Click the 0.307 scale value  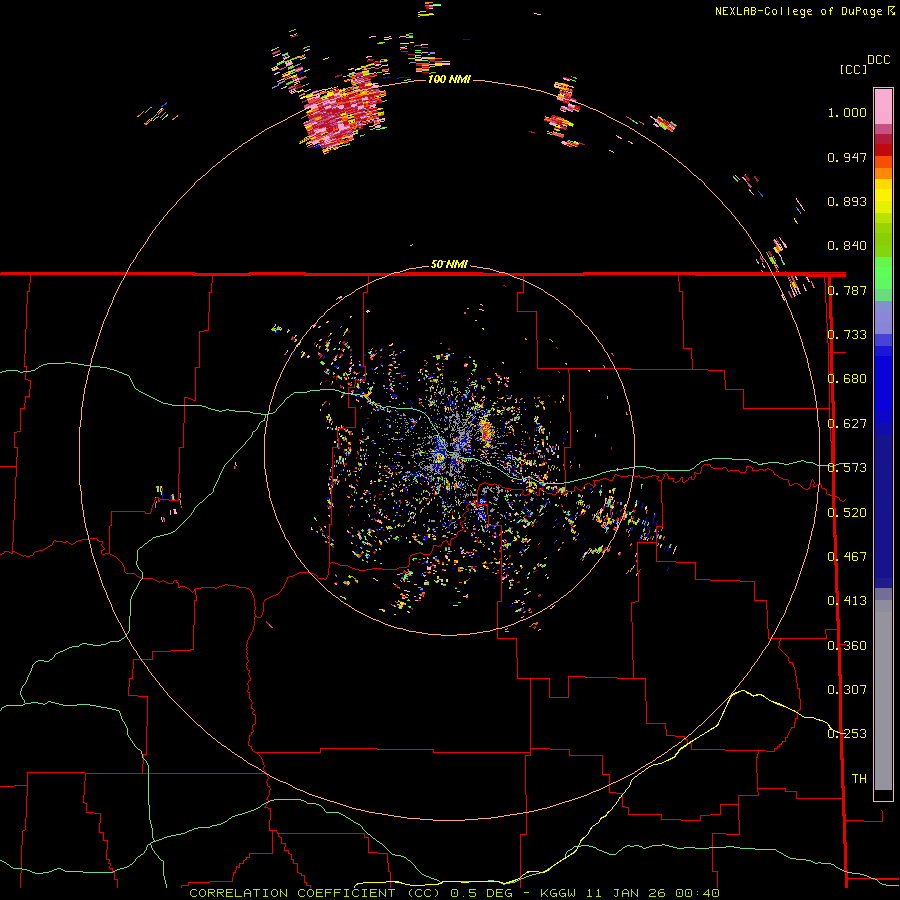(x=847, y=690)
